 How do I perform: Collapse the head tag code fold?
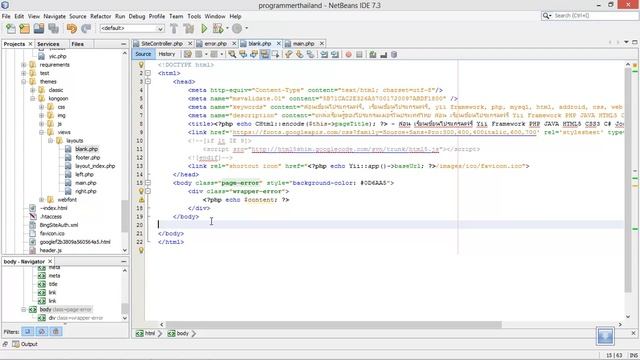click(148, 82)
